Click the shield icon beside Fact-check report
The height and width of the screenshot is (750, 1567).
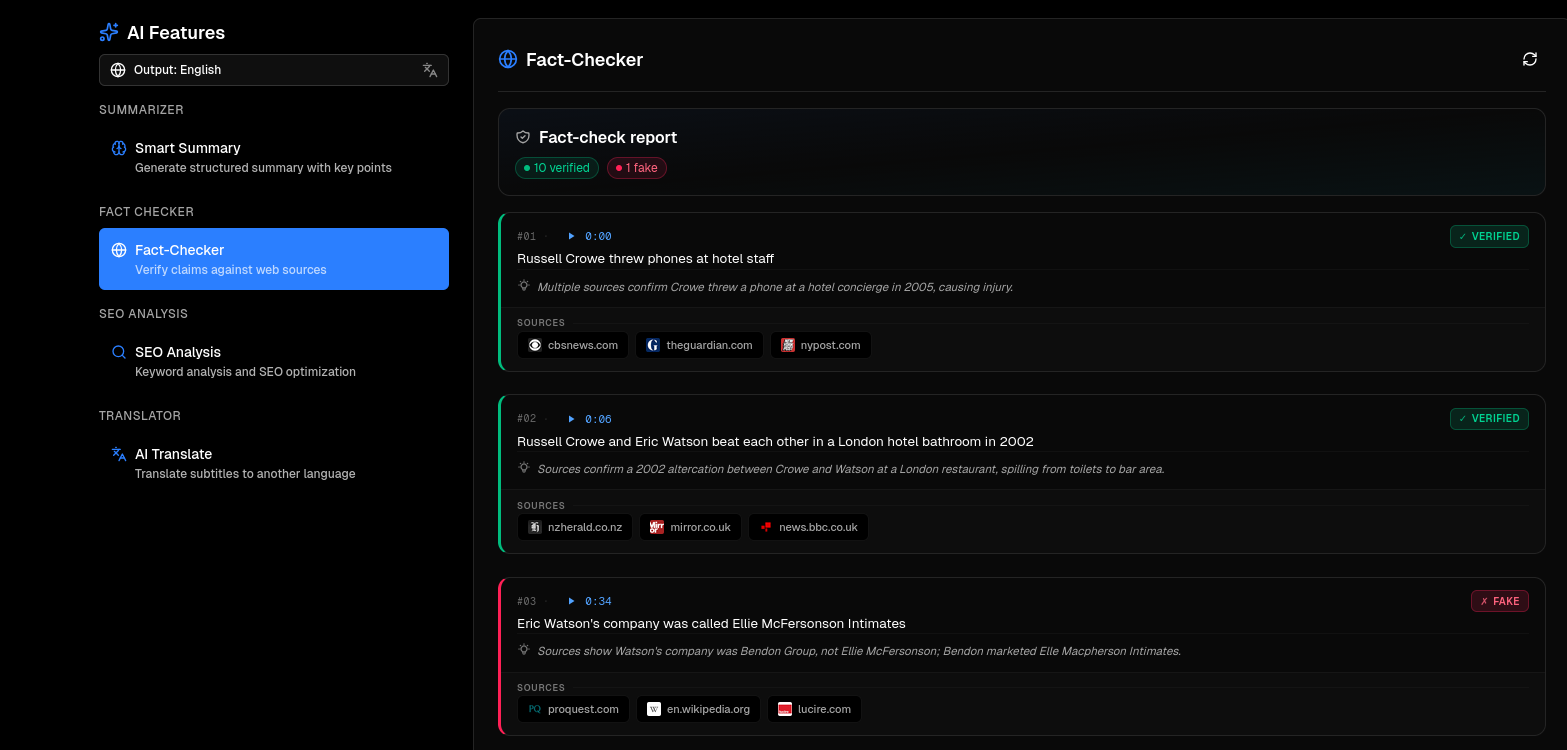click(x=523, y=137)
